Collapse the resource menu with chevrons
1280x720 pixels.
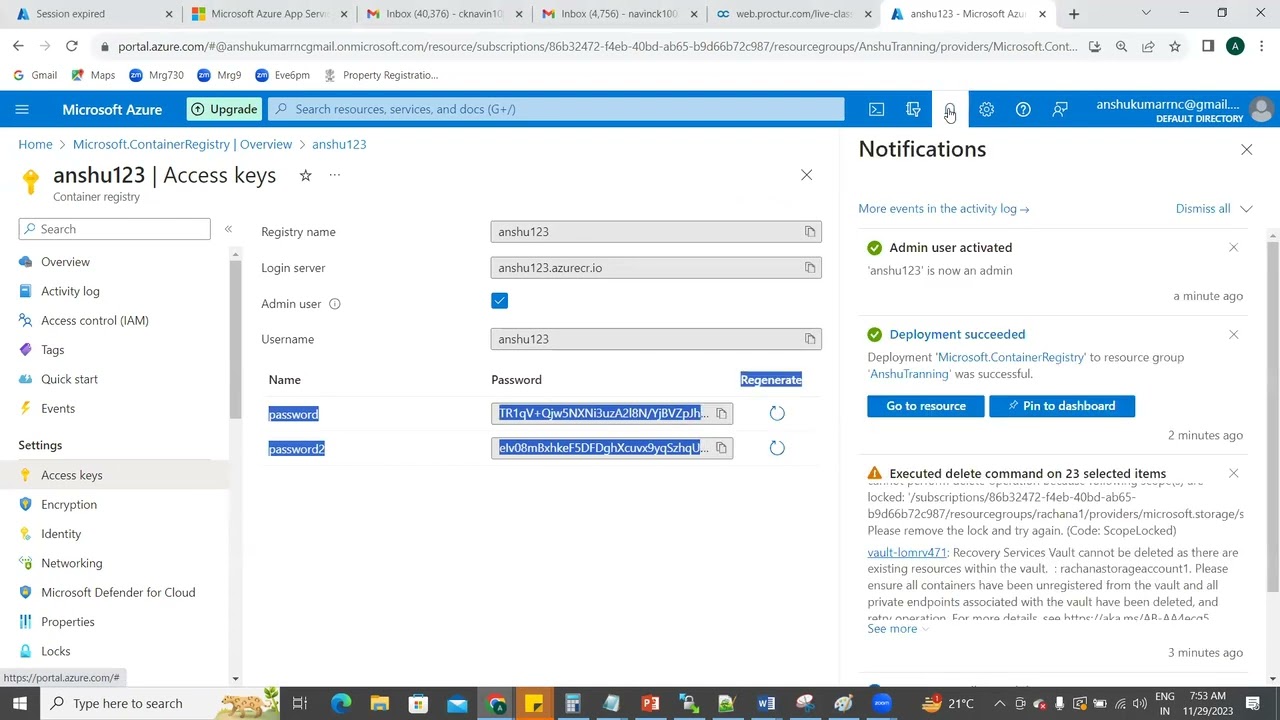point(228,229)
